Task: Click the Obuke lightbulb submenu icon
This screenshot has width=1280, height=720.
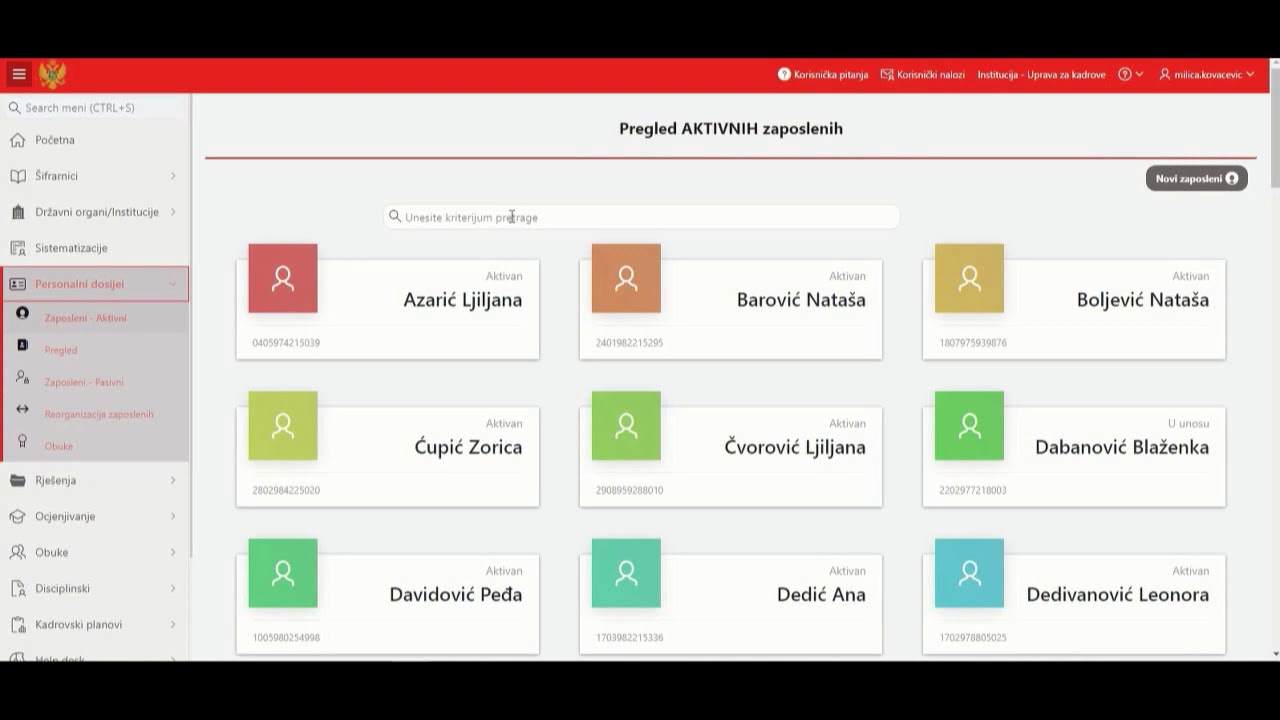Action: 23,441
